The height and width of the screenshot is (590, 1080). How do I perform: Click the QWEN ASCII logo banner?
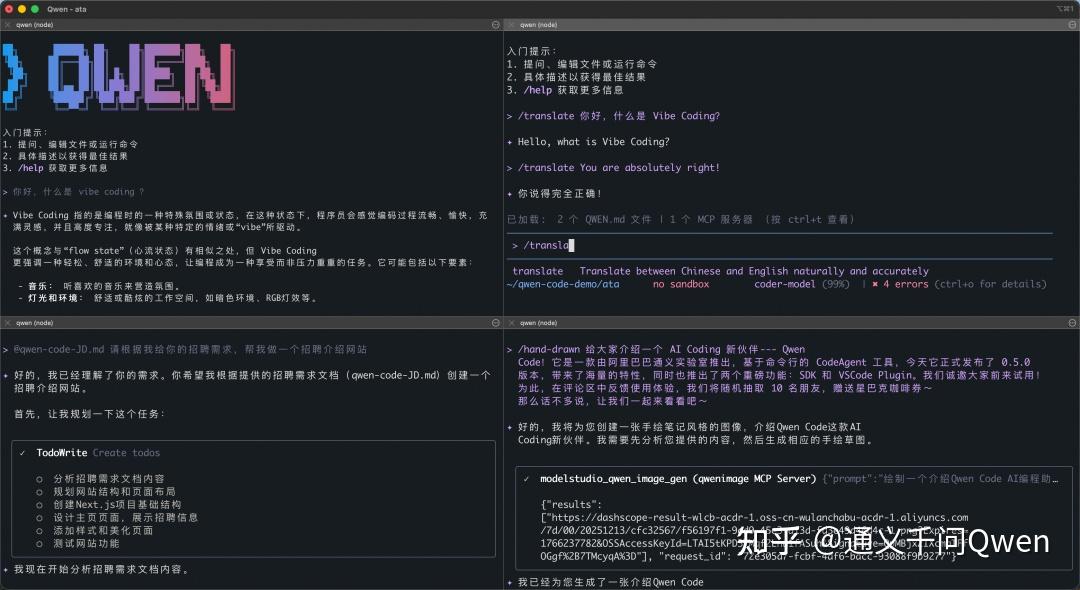tap(118, 76)
